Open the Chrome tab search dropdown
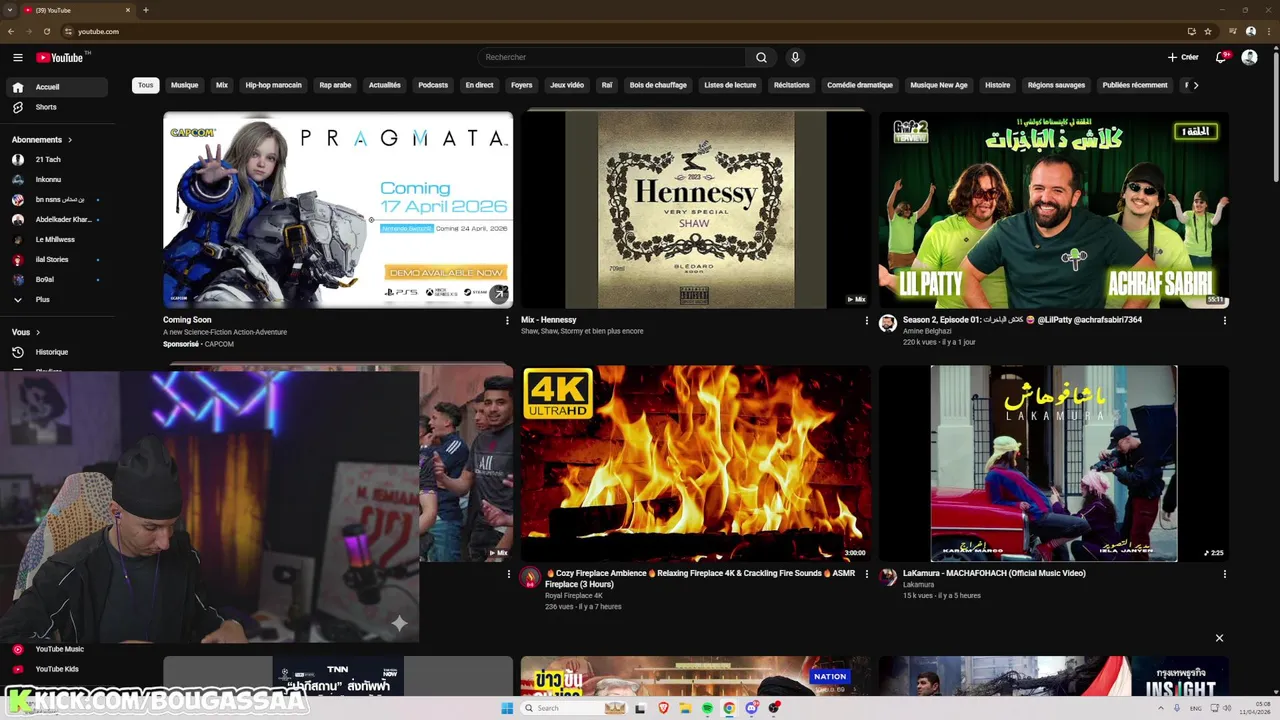The image size is (1280, 720). click(10, 10)
